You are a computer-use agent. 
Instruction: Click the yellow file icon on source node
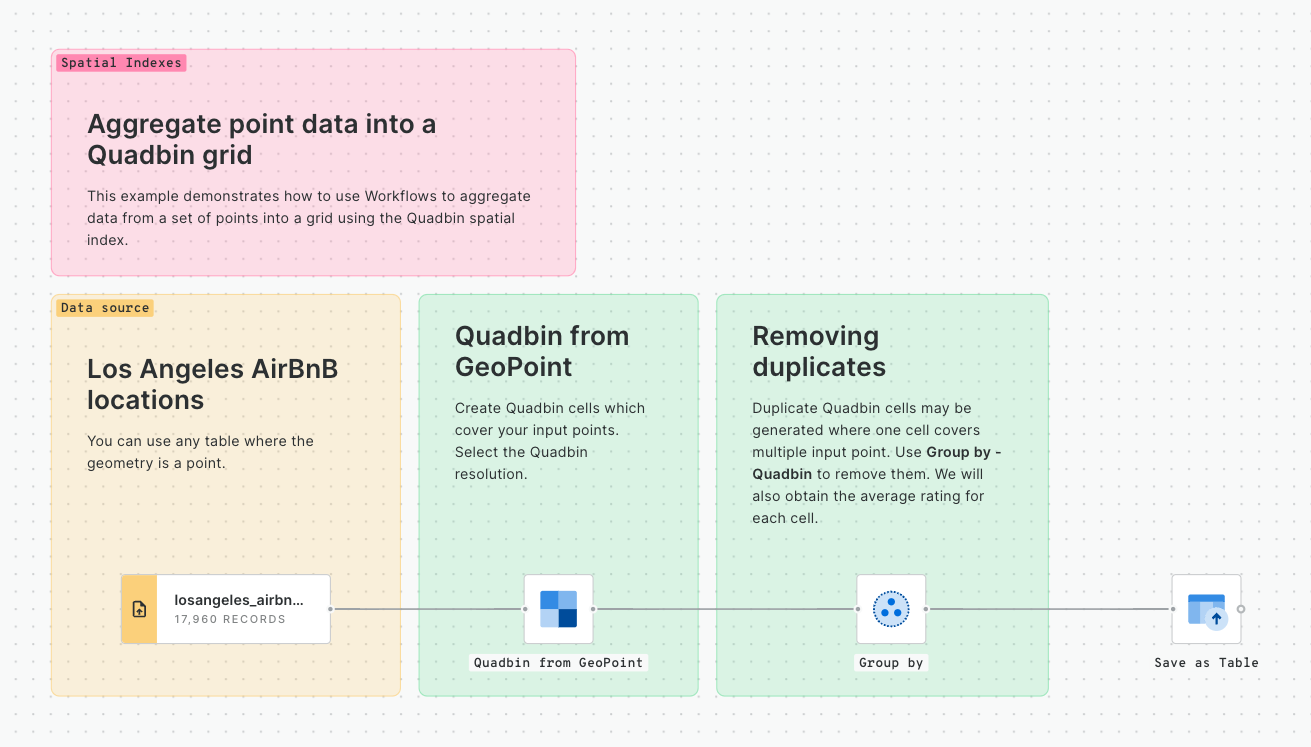(x=139, y=609)
